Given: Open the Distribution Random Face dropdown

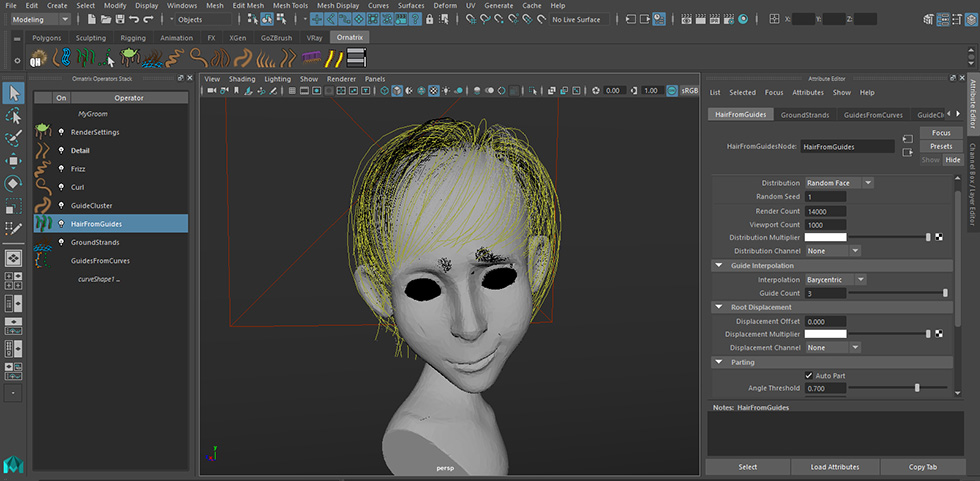Looking at the screenshot, I should [839, 183].
